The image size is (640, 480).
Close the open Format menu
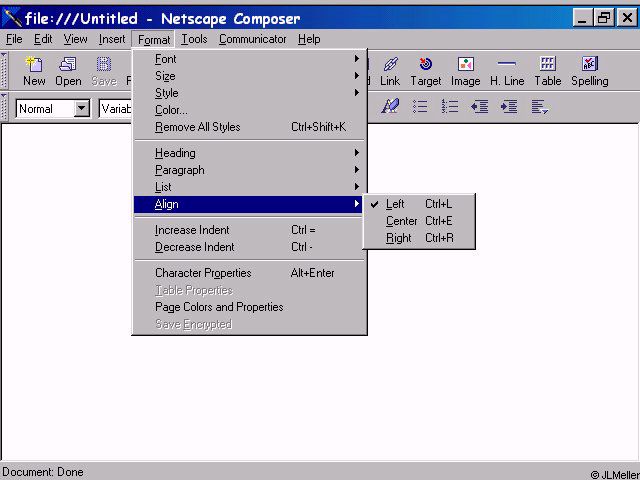click(x=153, y=40)
